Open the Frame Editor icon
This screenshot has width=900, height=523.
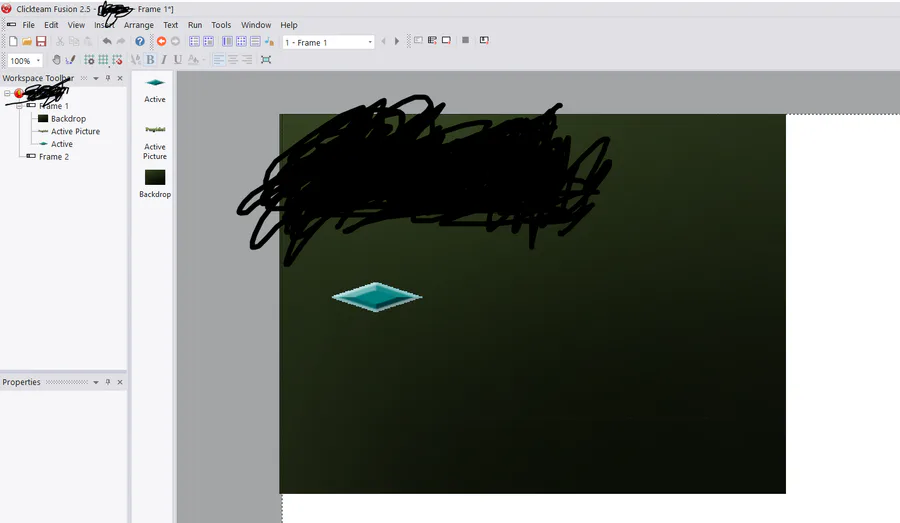(208, 41)
